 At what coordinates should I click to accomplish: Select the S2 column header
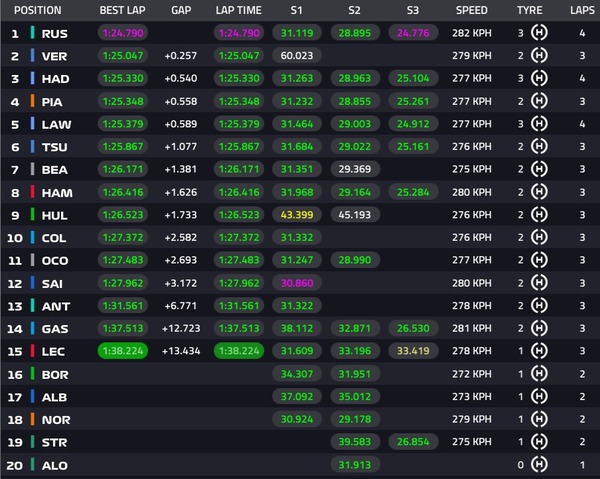pyautogui.click(x=354, y=10)
